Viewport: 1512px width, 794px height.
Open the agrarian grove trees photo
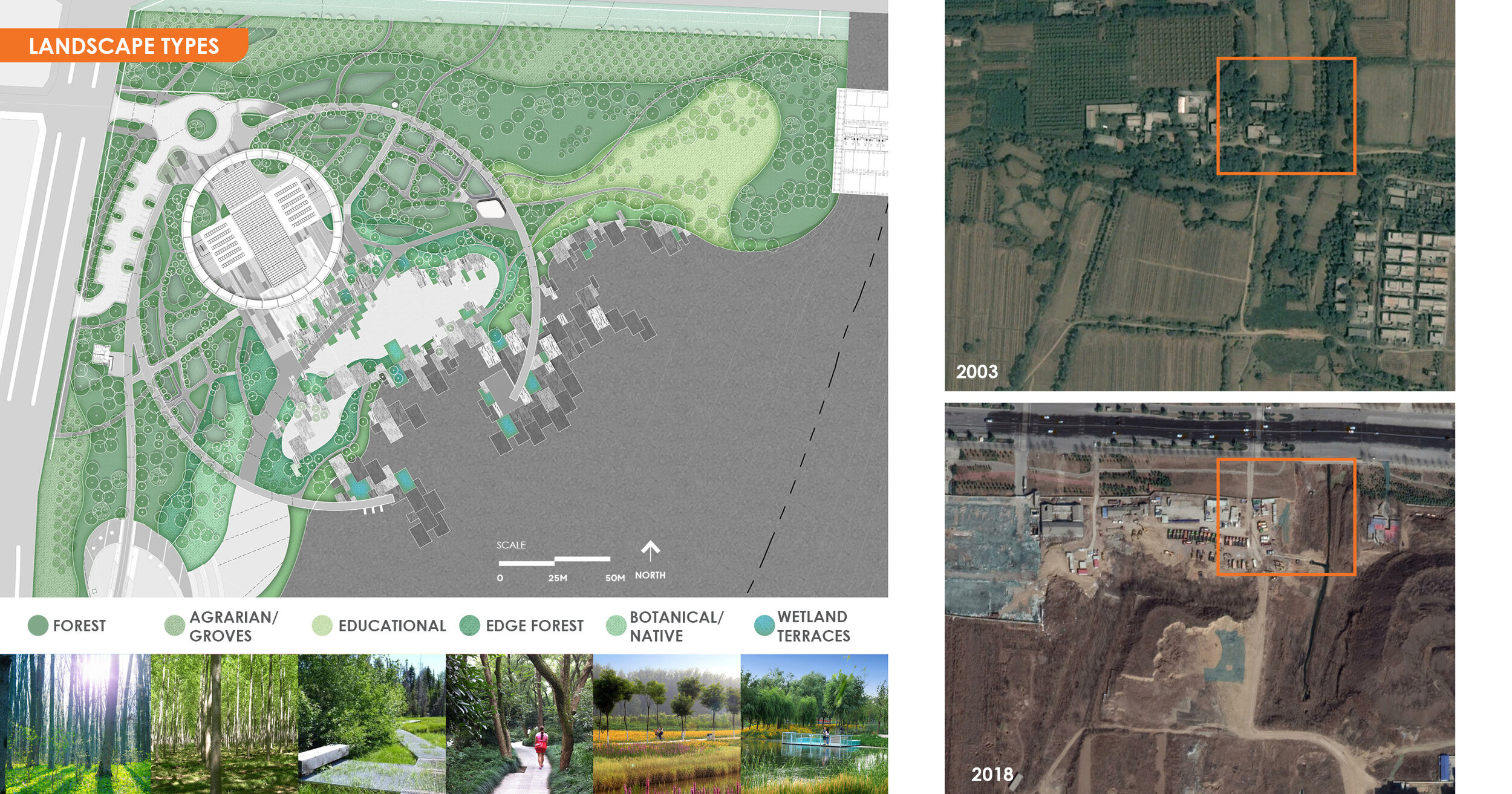tap(224, 724)
